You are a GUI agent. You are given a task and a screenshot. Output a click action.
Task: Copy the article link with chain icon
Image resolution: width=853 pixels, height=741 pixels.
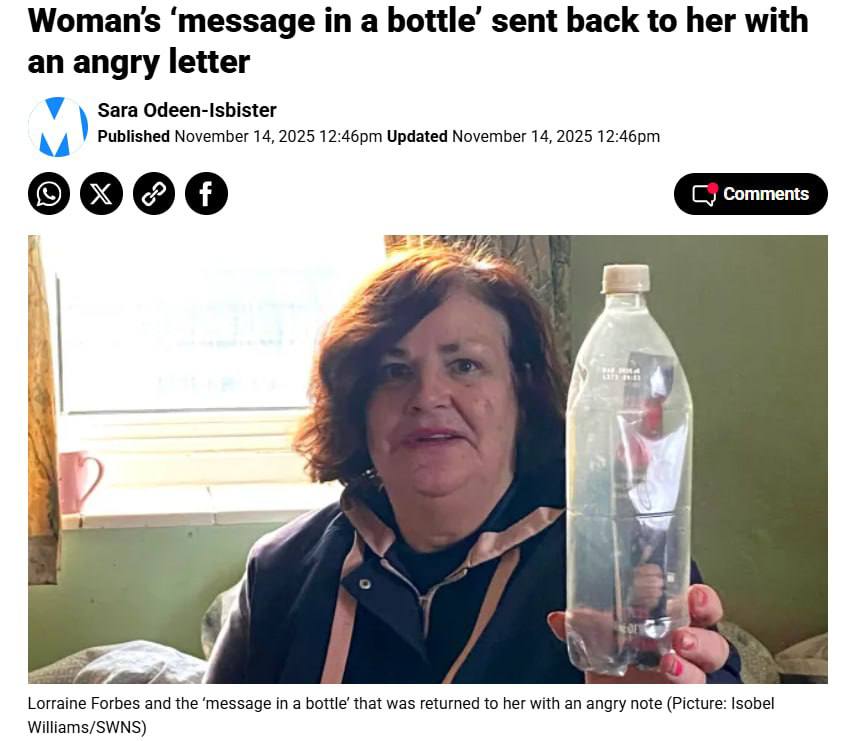(x=154, y=194)
